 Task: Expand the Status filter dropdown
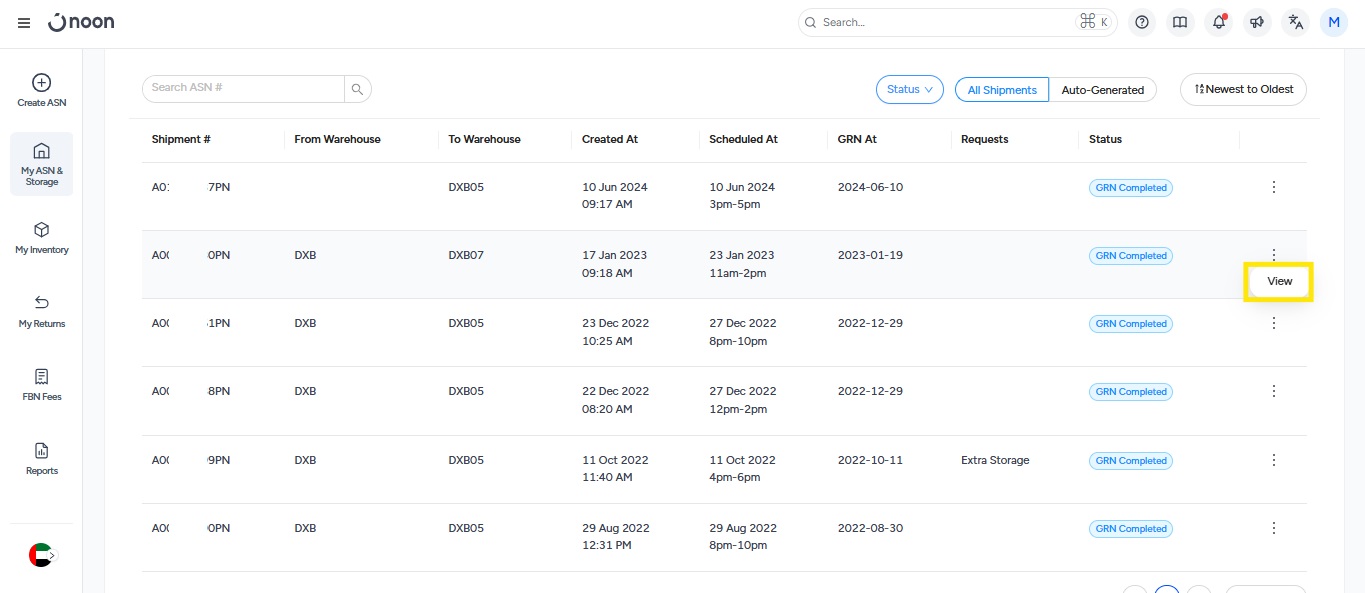pos(909,89)
